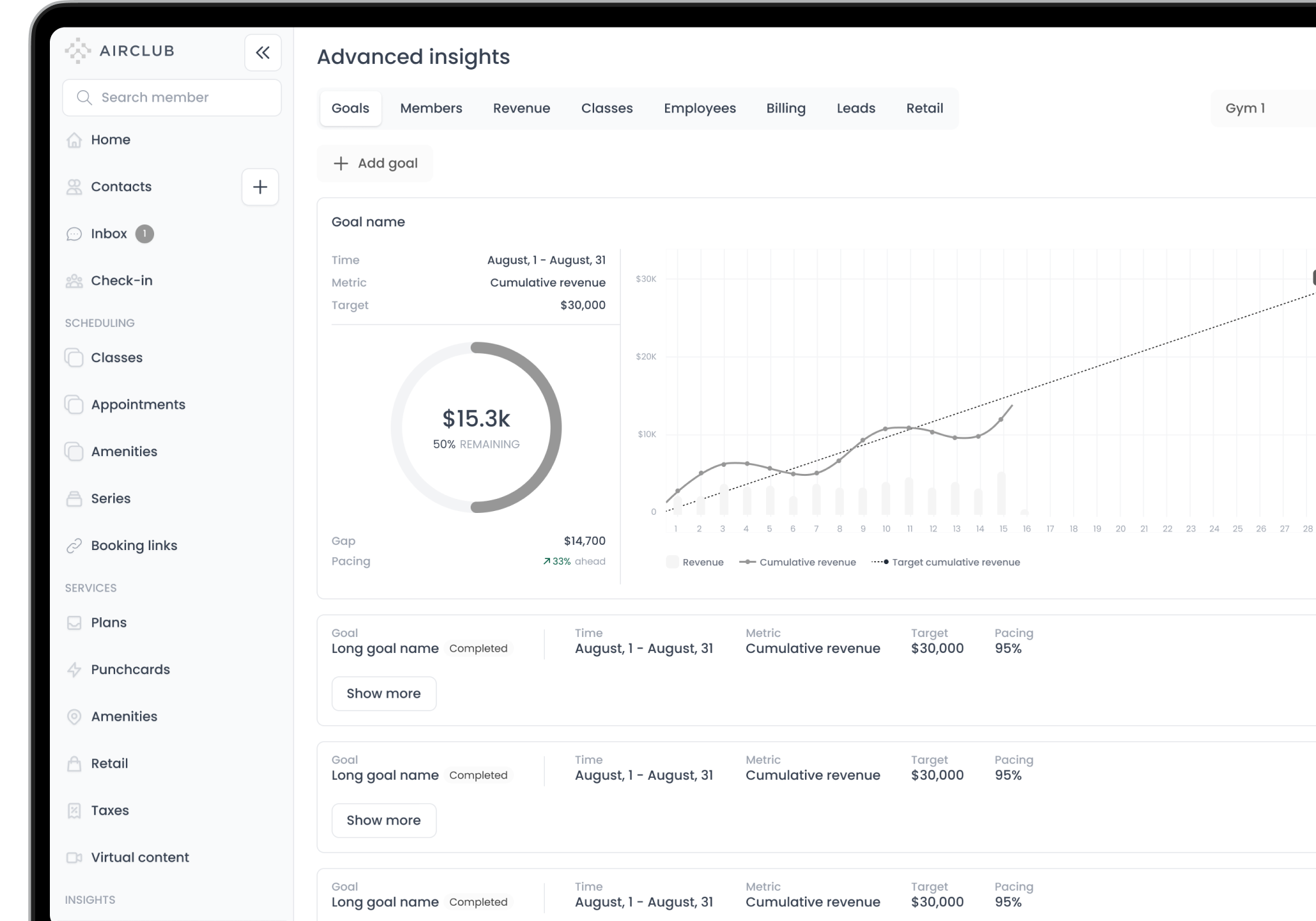Switch to the Members tab
Image resolution: width=1316 pixels, height=921 pixels.
coord(431,108)
